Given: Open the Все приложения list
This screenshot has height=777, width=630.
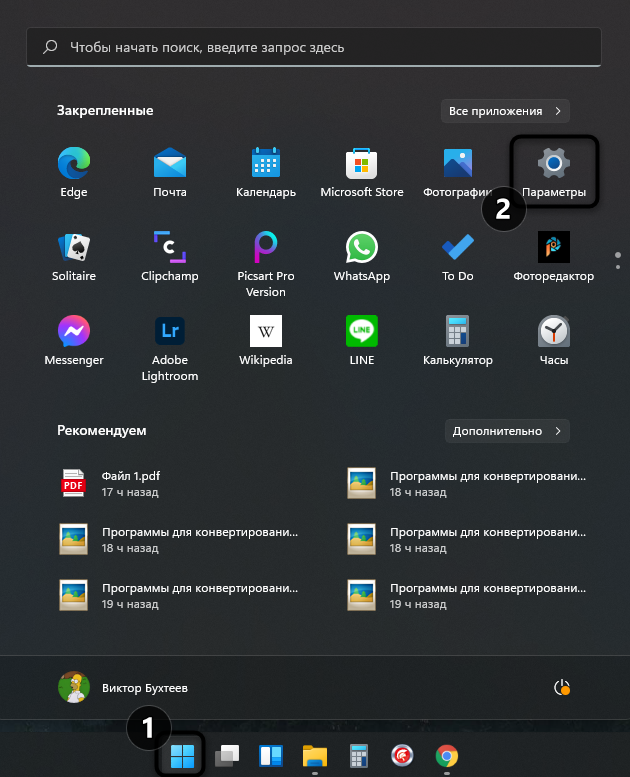Looking at the screenshot, I should [505, 111].
